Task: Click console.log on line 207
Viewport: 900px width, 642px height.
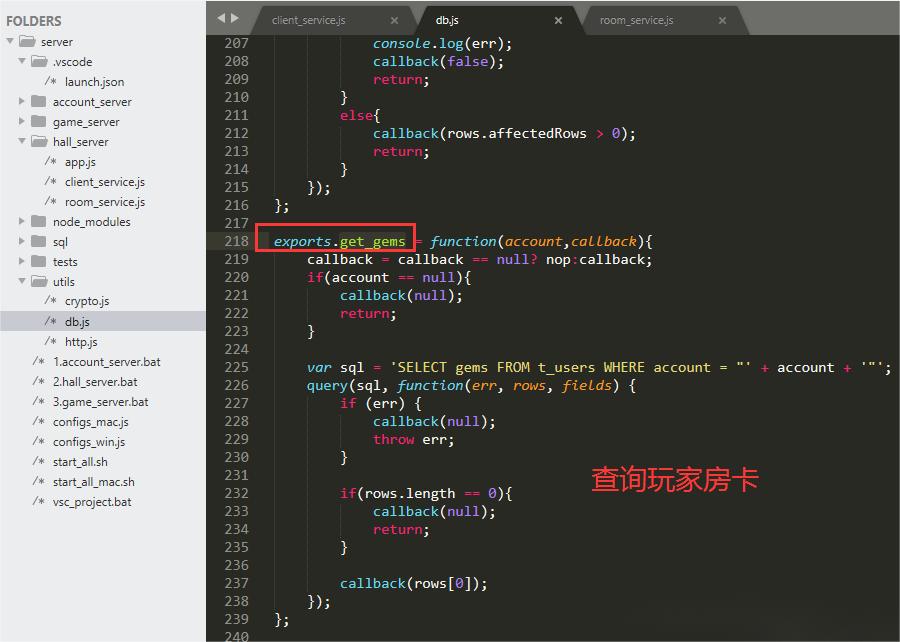Action: click(418, 44)
